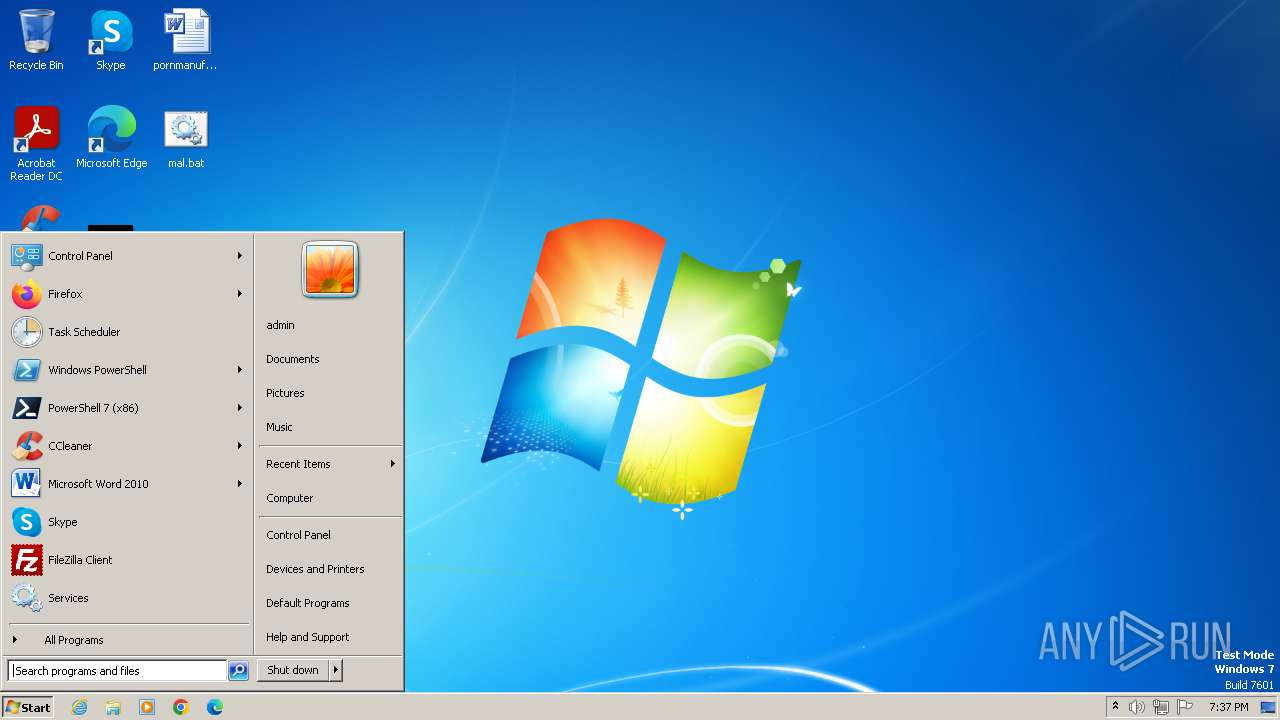The image size is (1280, 720).
Task: Click the network tray icon
Action: (x=1161, y=707)
